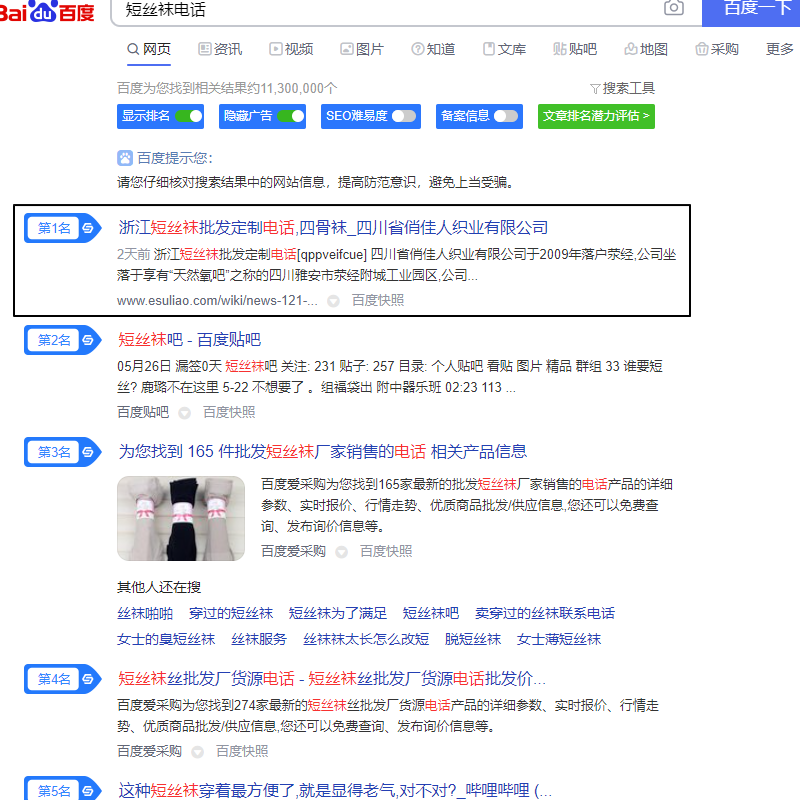Search related term 短丝袜为了满足
The width and height of the screenshot is (800, 800).
coord(338,613)
